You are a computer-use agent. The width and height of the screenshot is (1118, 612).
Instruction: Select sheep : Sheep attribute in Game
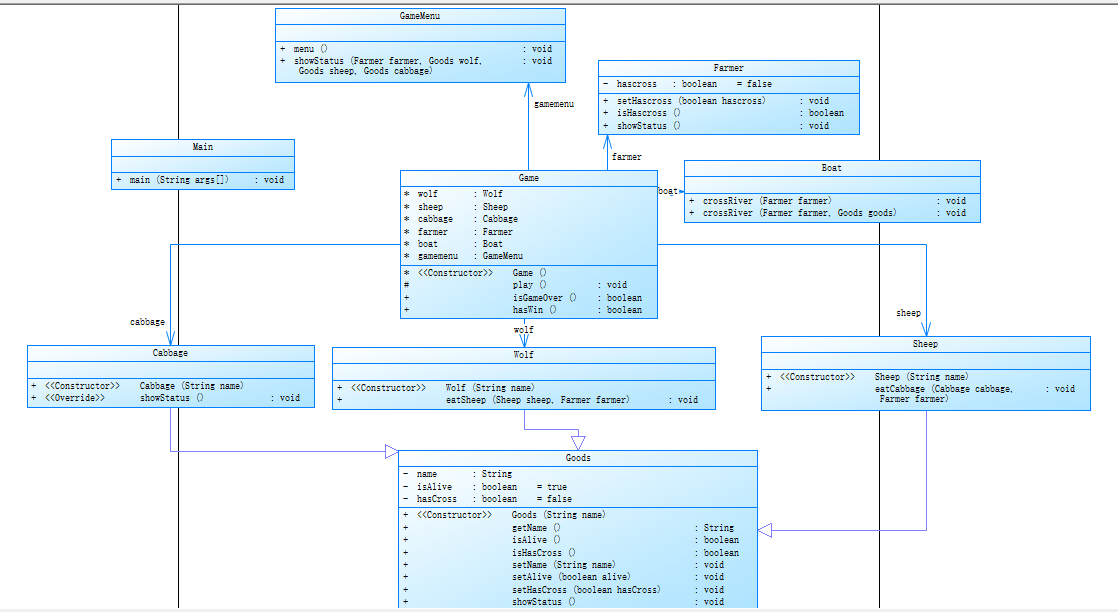[456, 207]
